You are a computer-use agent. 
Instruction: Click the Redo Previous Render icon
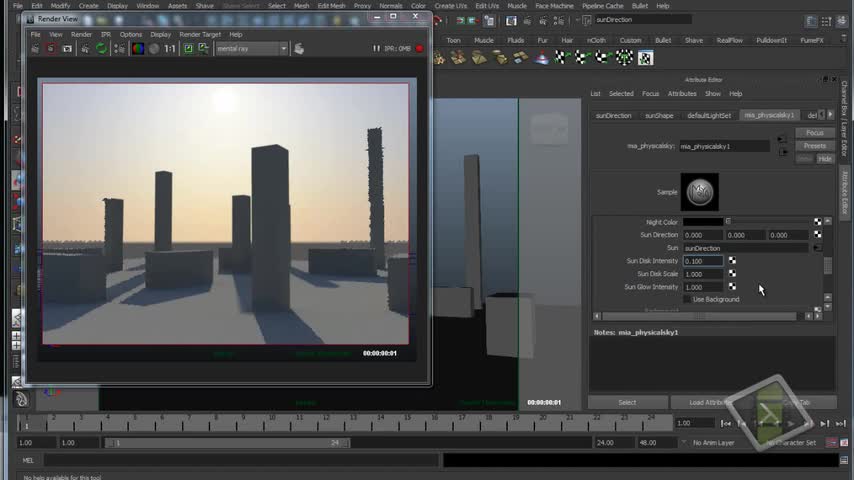click(x=35, y=48)
